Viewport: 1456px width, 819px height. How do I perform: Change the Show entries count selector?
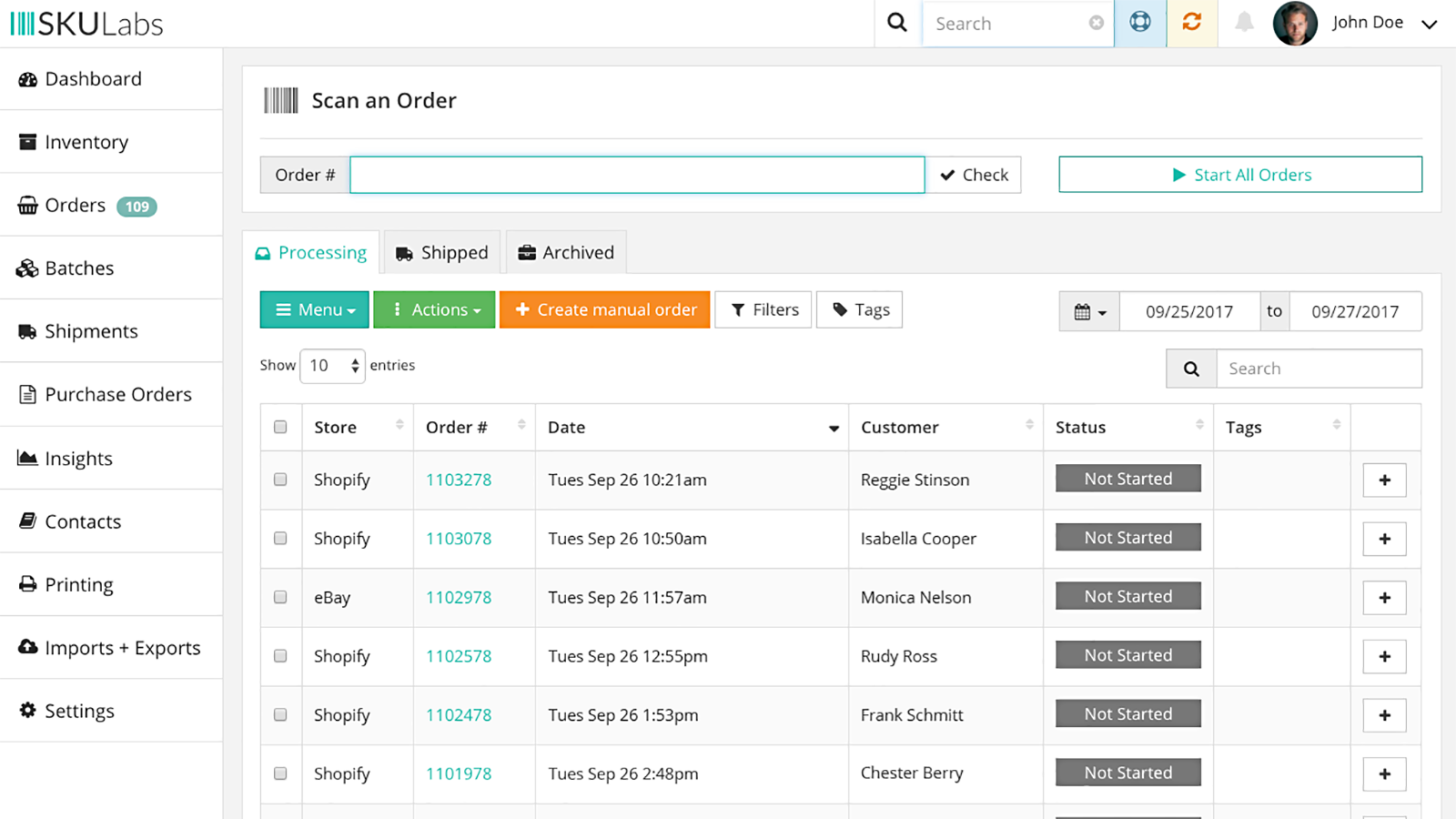[x=332, y=366]
